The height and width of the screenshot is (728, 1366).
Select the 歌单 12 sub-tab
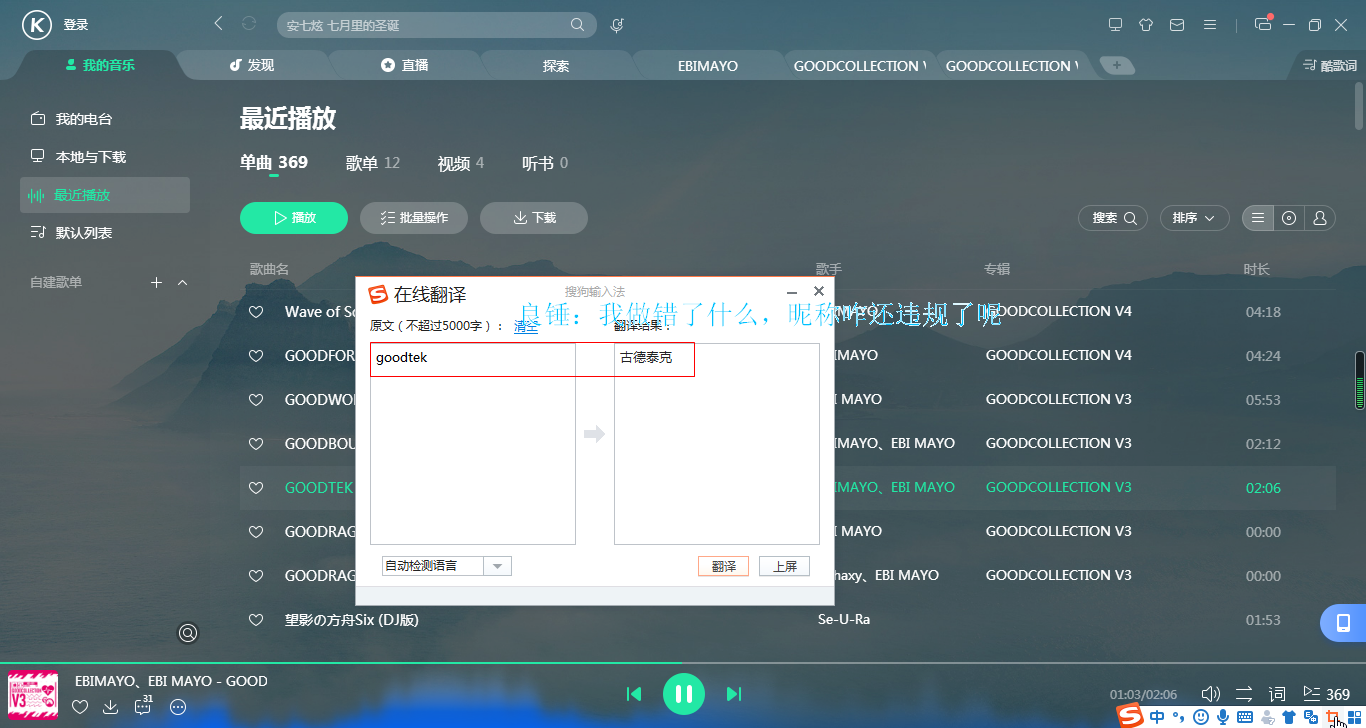[x=373, y=163]
